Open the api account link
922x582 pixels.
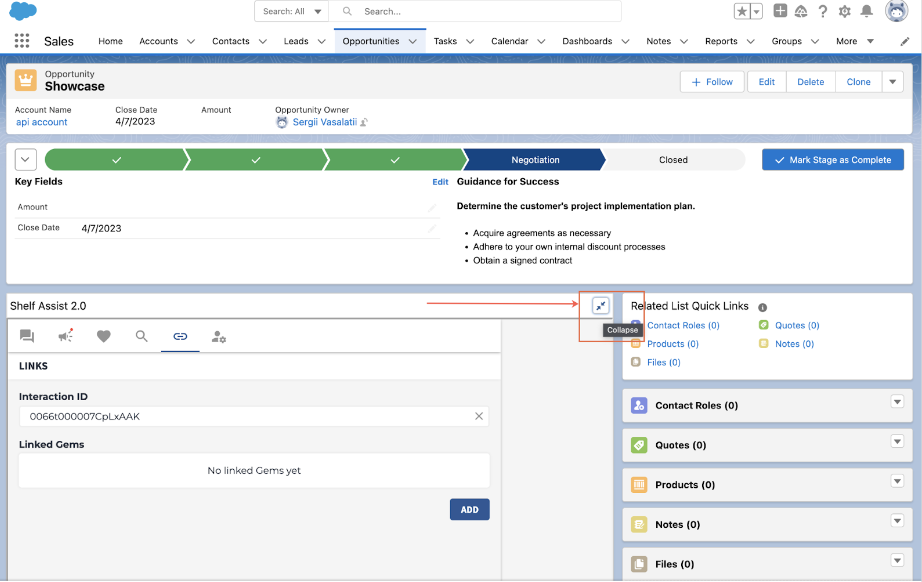point(42,122)
